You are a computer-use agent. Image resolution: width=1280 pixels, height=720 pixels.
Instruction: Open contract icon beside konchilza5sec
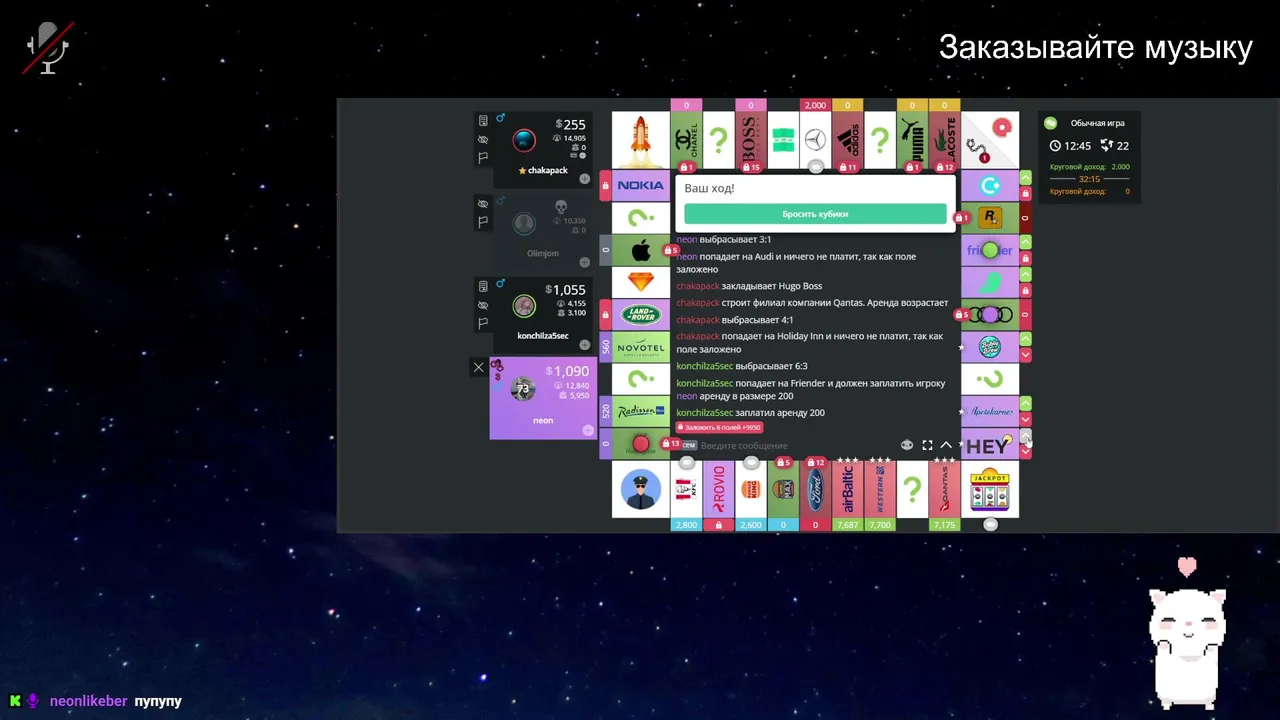click(x=483, y=288)
